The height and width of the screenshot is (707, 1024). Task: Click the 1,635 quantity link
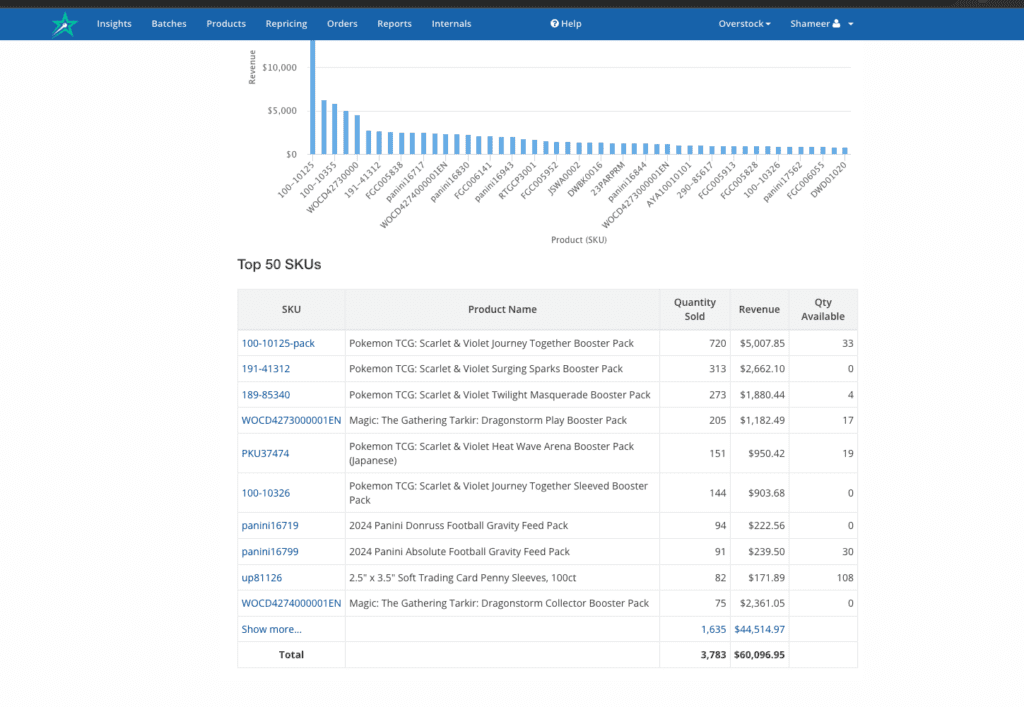pos(713,629)
